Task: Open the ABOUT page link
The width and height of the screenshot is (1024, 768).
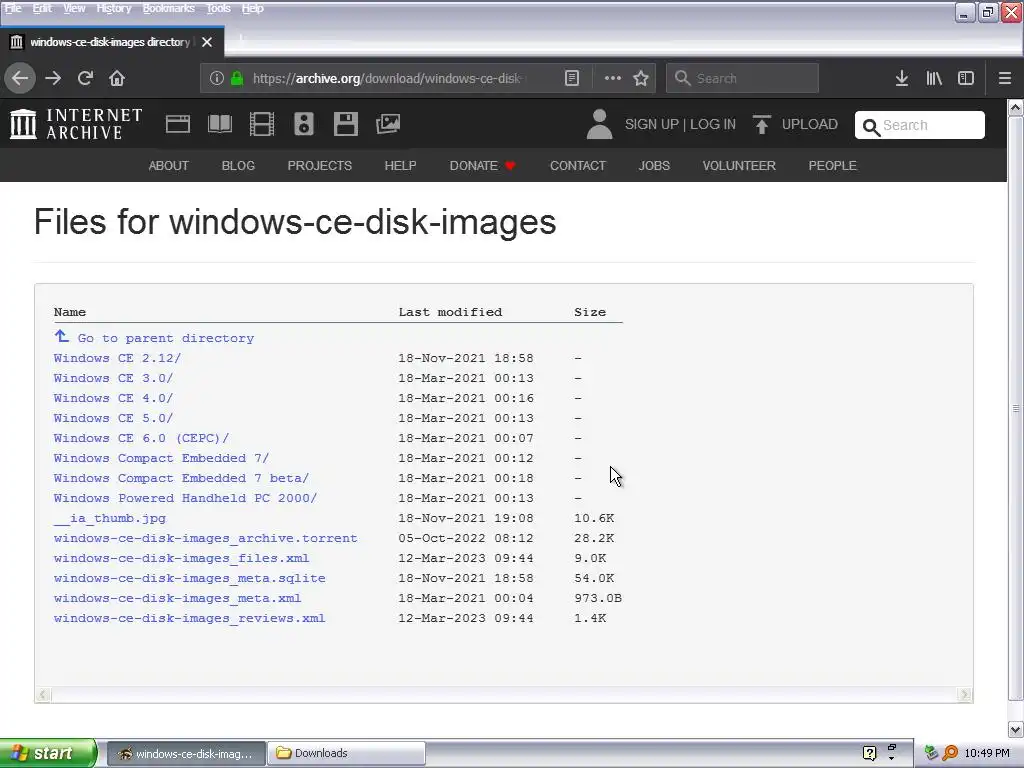Action: (x=168, y=166)
